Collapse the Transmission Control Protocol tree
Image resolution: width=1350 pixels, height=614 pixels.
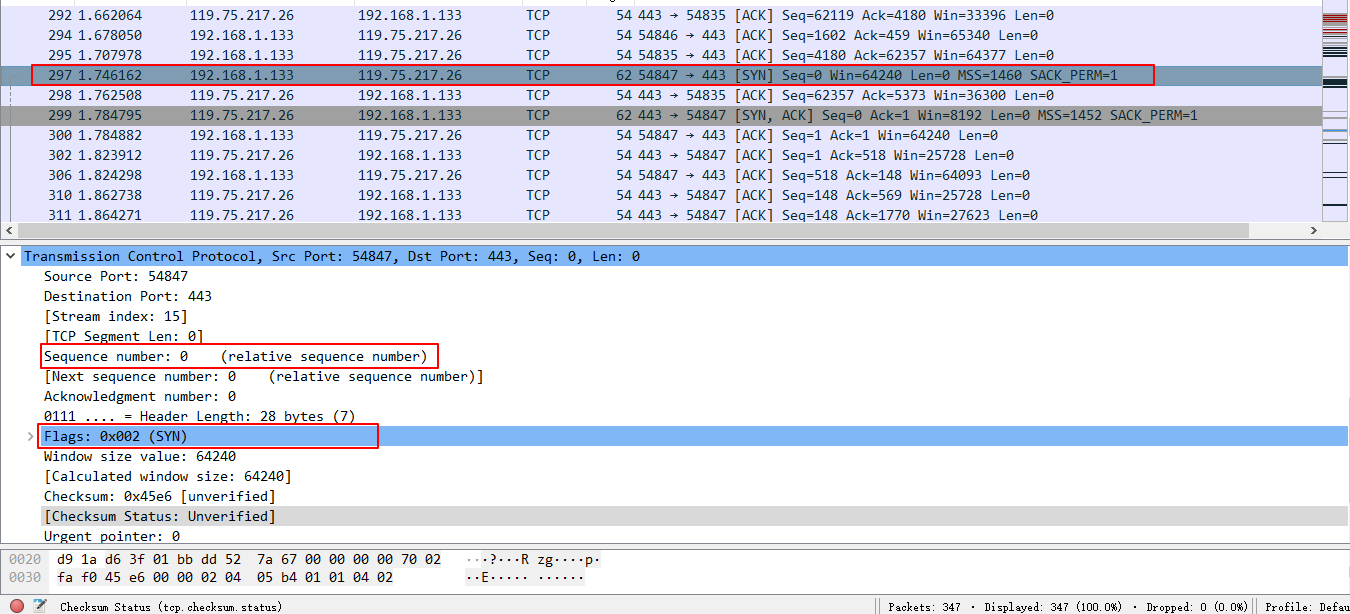tap(11, 256)
